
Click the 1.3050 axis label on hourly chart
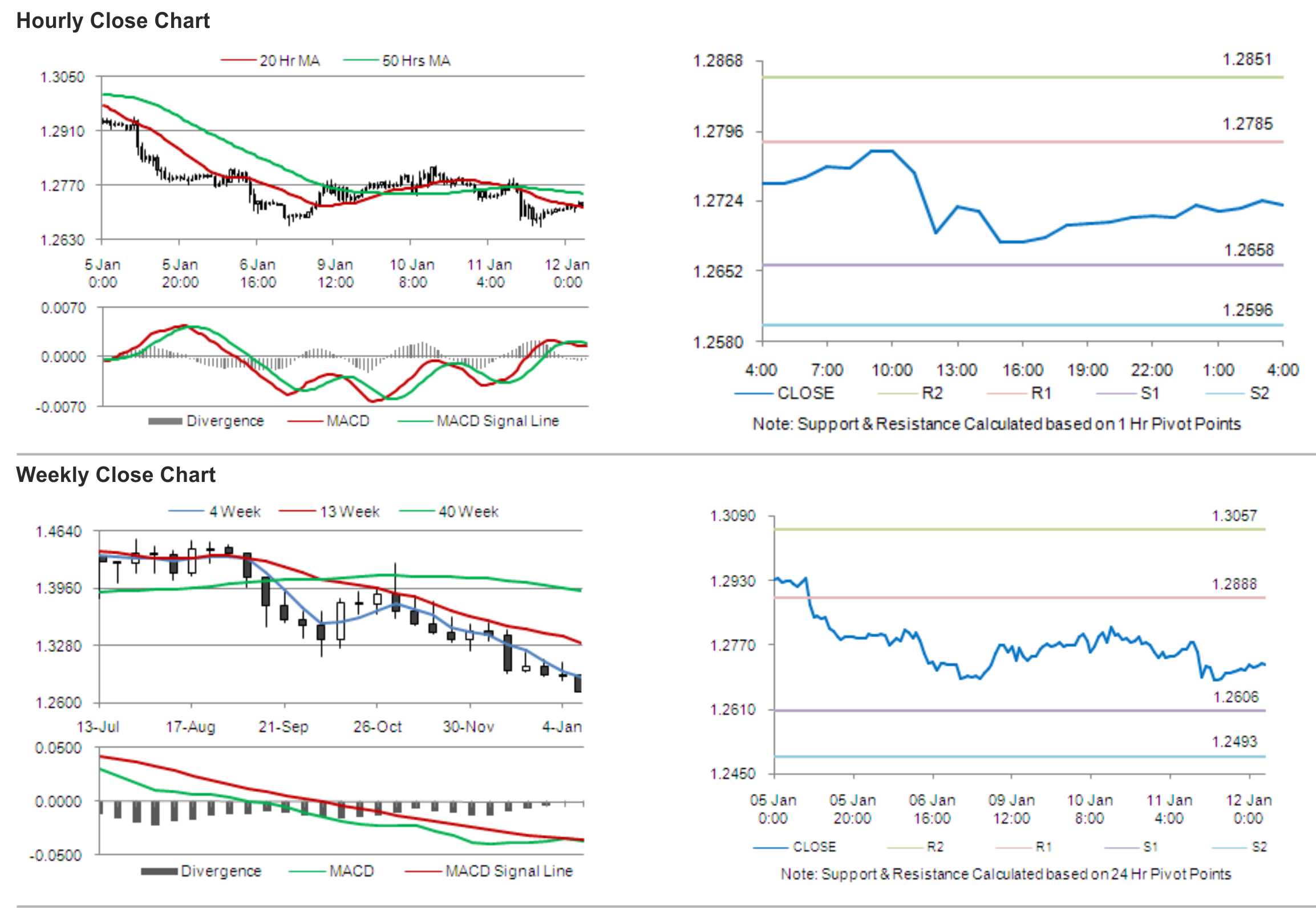62,77
